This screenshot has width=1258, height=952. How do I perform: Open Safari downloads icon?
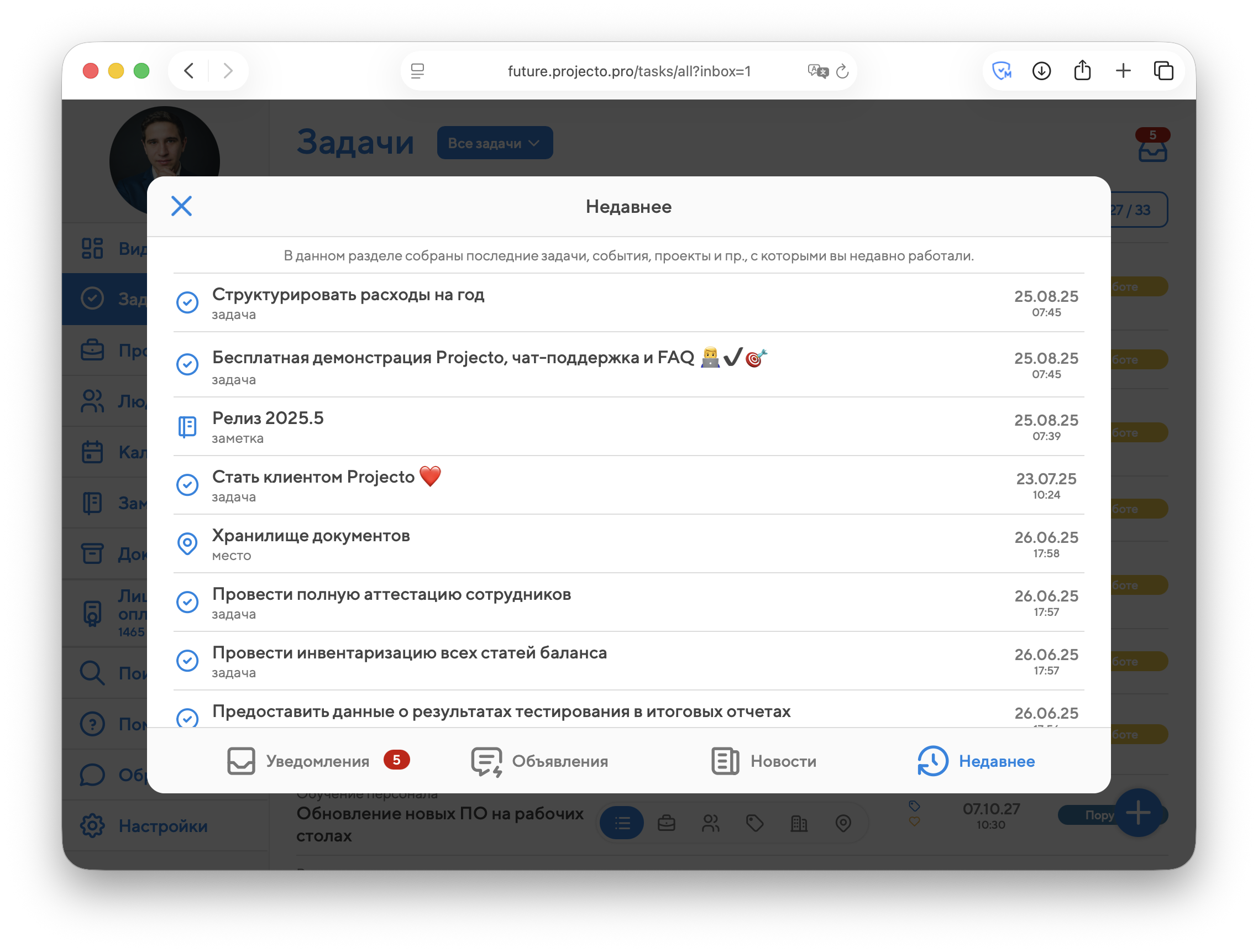[x=1041, y=71]
